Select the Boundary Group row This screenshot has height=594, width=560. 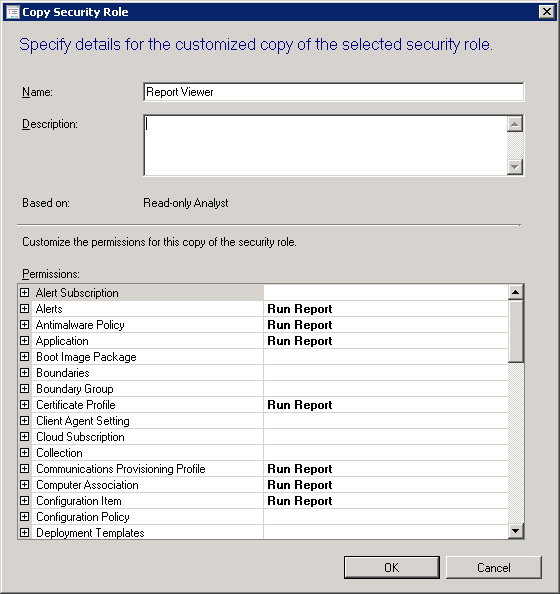pyautogui.click(x=263, y=389)
